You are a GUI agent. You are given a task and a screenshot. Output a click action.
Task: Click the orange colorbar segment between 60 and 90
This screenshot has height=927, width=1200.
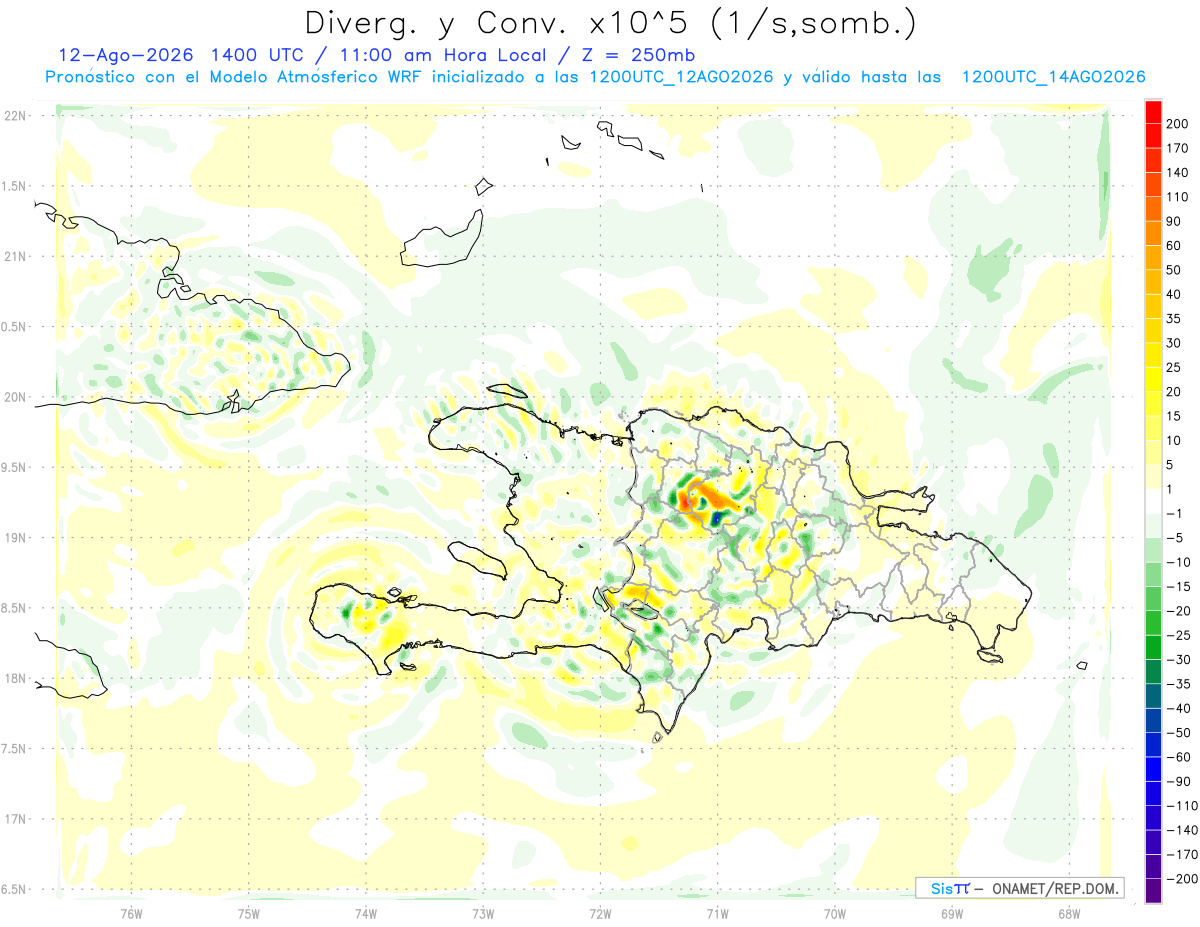click(1153, 234)
